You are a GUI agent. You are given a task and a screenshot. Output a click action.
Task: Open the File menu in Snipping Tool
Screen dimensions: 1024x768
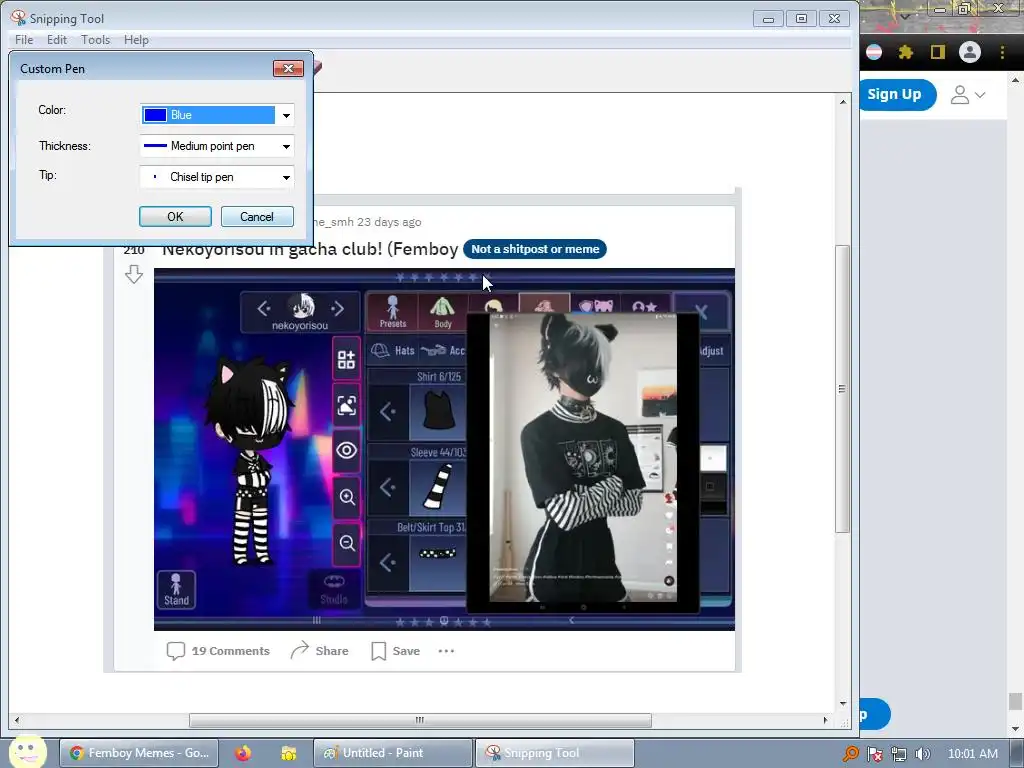click(24, 40)
